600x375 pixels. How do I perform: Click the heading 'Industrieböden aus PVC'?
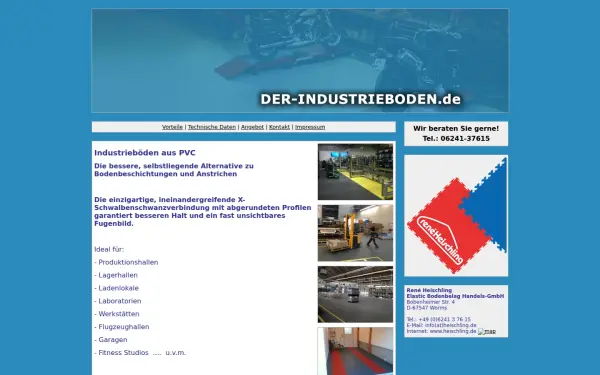point(145,153)
